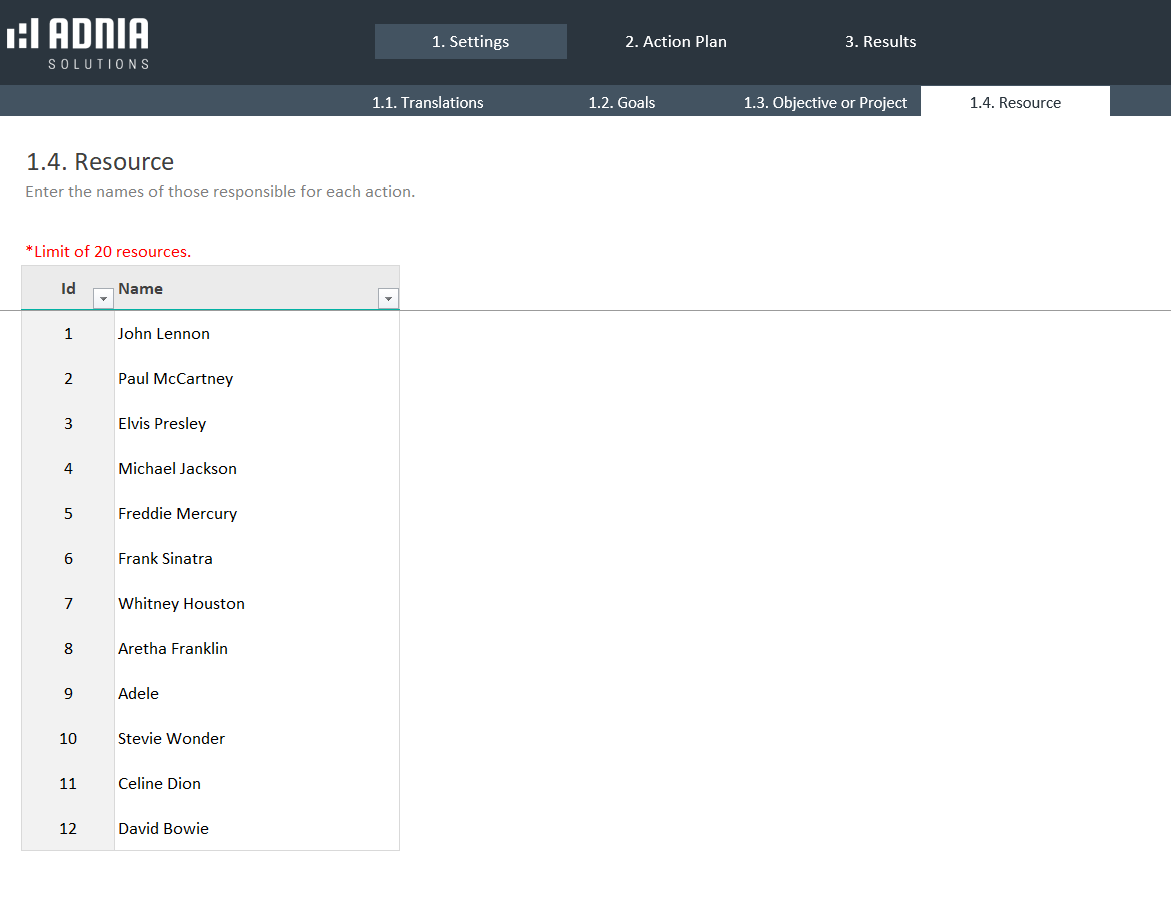
Task: Click the Id cell numbered 10
Action: tap(68, 739)
